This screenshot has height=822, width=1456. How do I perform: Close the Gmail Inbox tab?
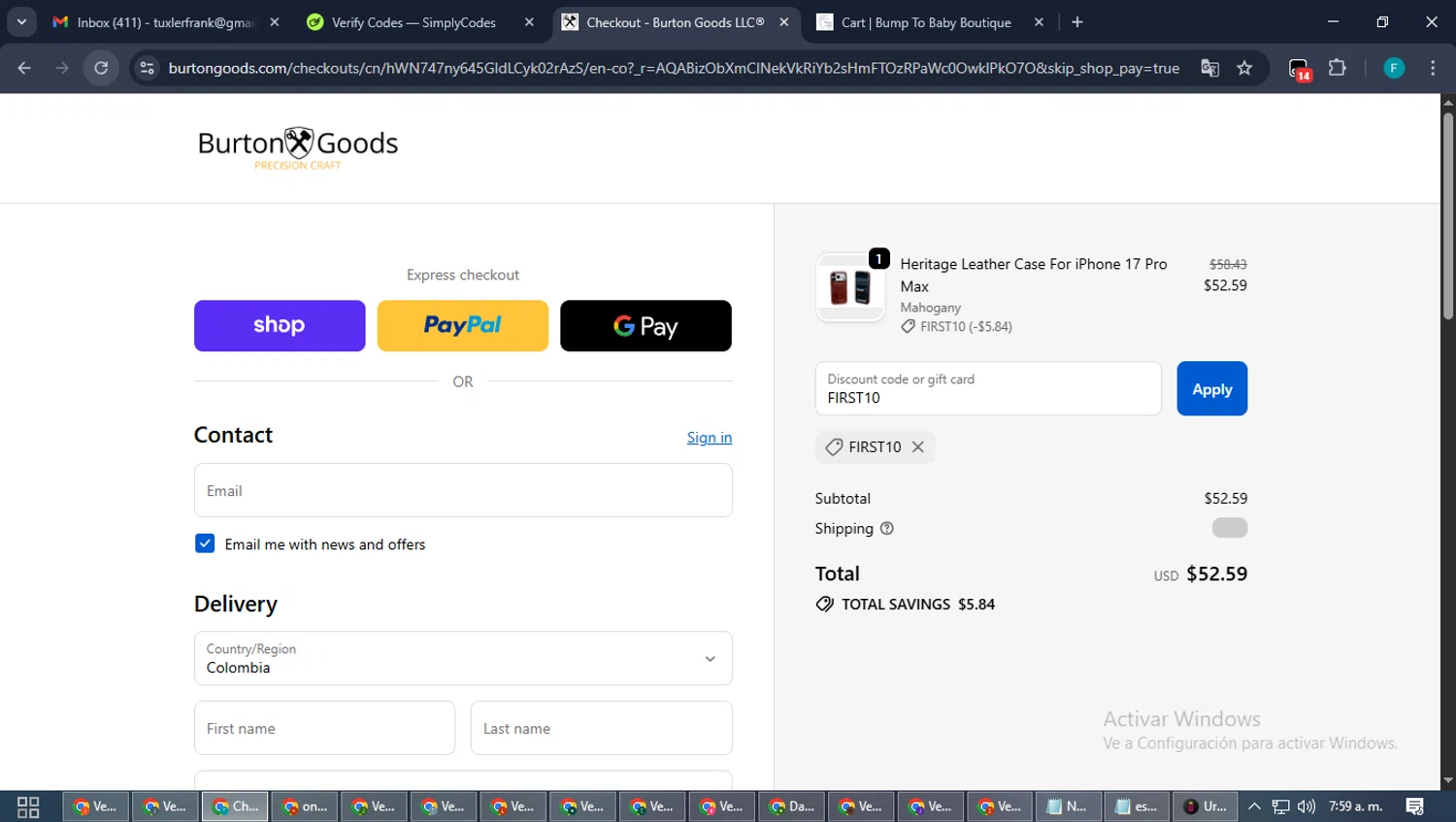point(275,21)
